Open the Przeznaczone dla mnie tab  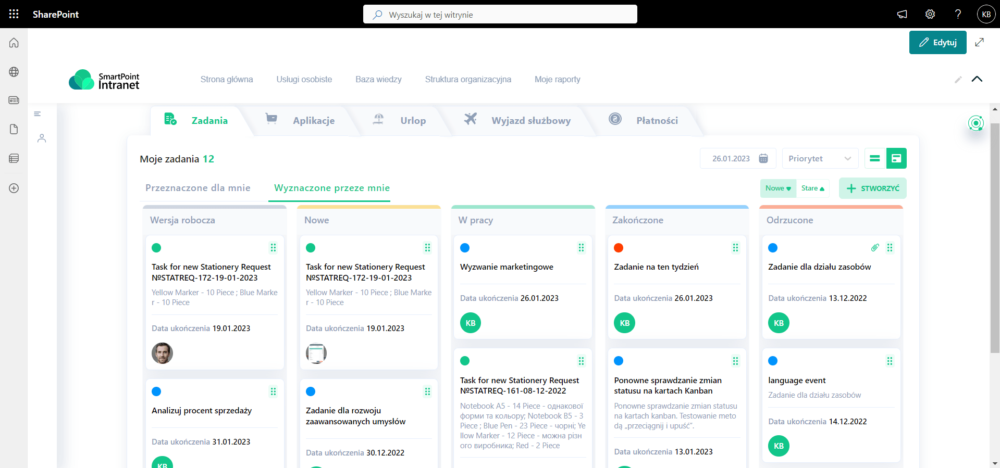[x=196, y=187]
